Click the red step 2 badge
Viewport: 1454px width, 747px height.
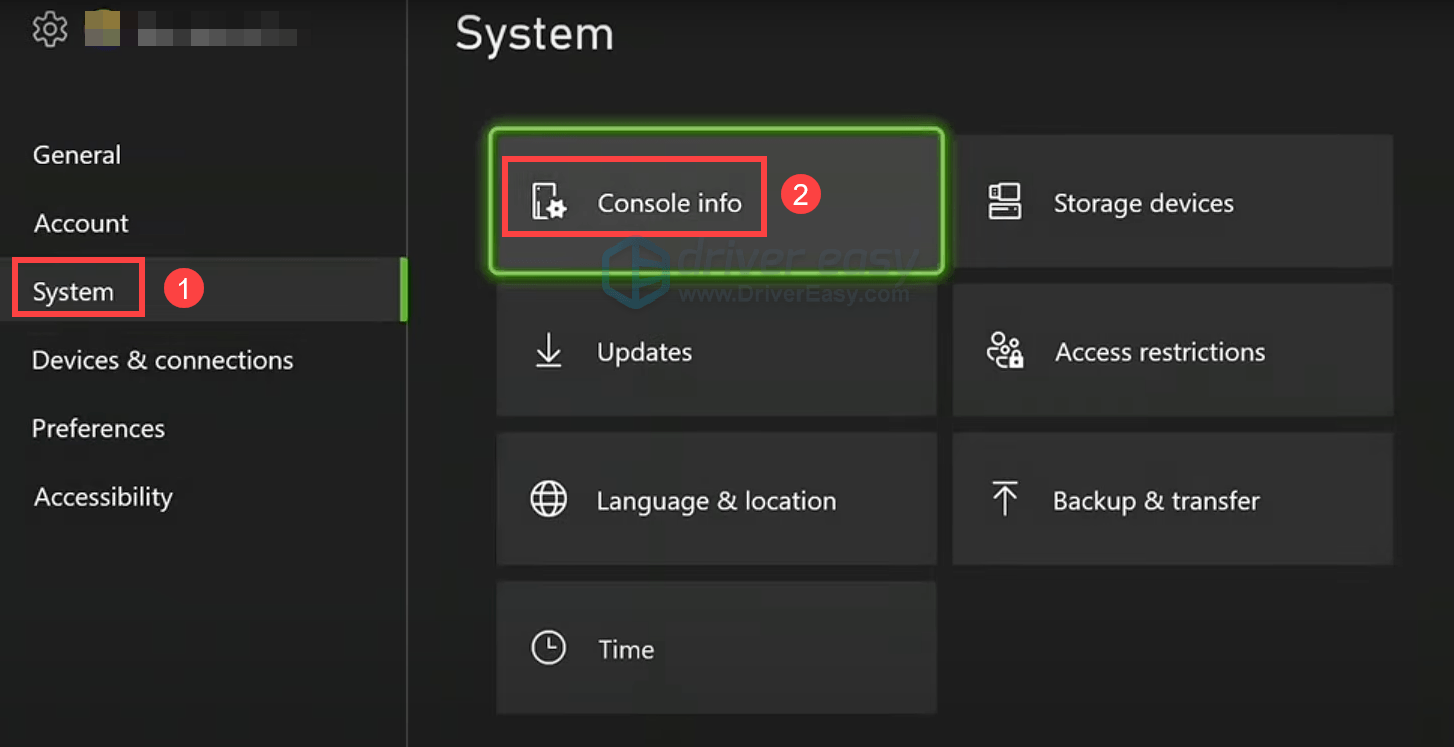pyautogui.click(x=800, y=194)
